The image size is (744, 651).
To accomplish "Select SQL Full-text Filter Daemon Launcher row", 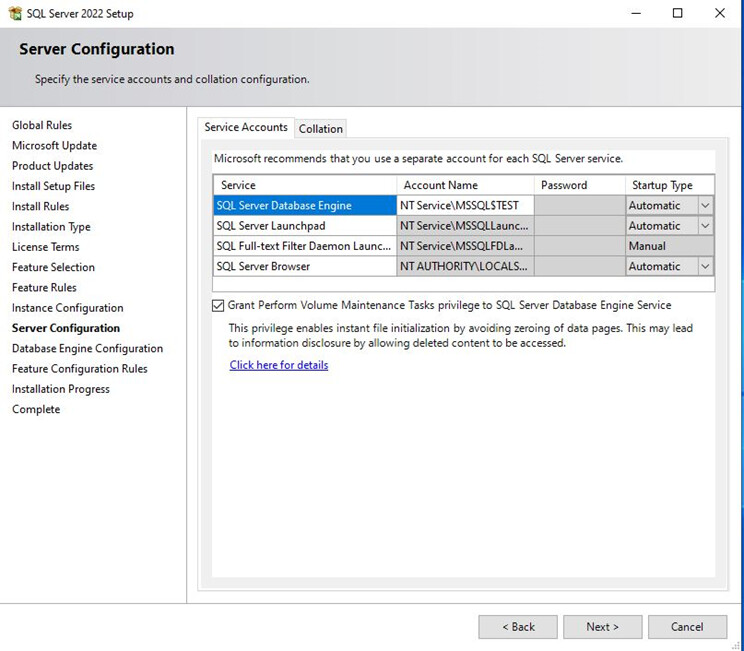I will [305, 246].
